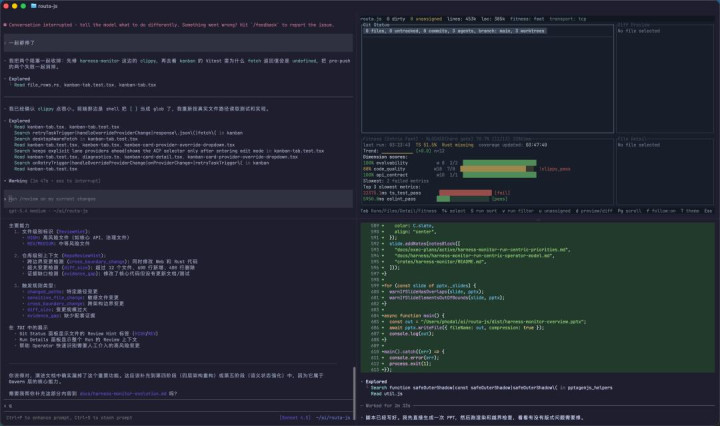Image resolution: width=720 pixels, height=426 pixels.
Task: Click the red close window dot
Action: (x=7, y=5)
